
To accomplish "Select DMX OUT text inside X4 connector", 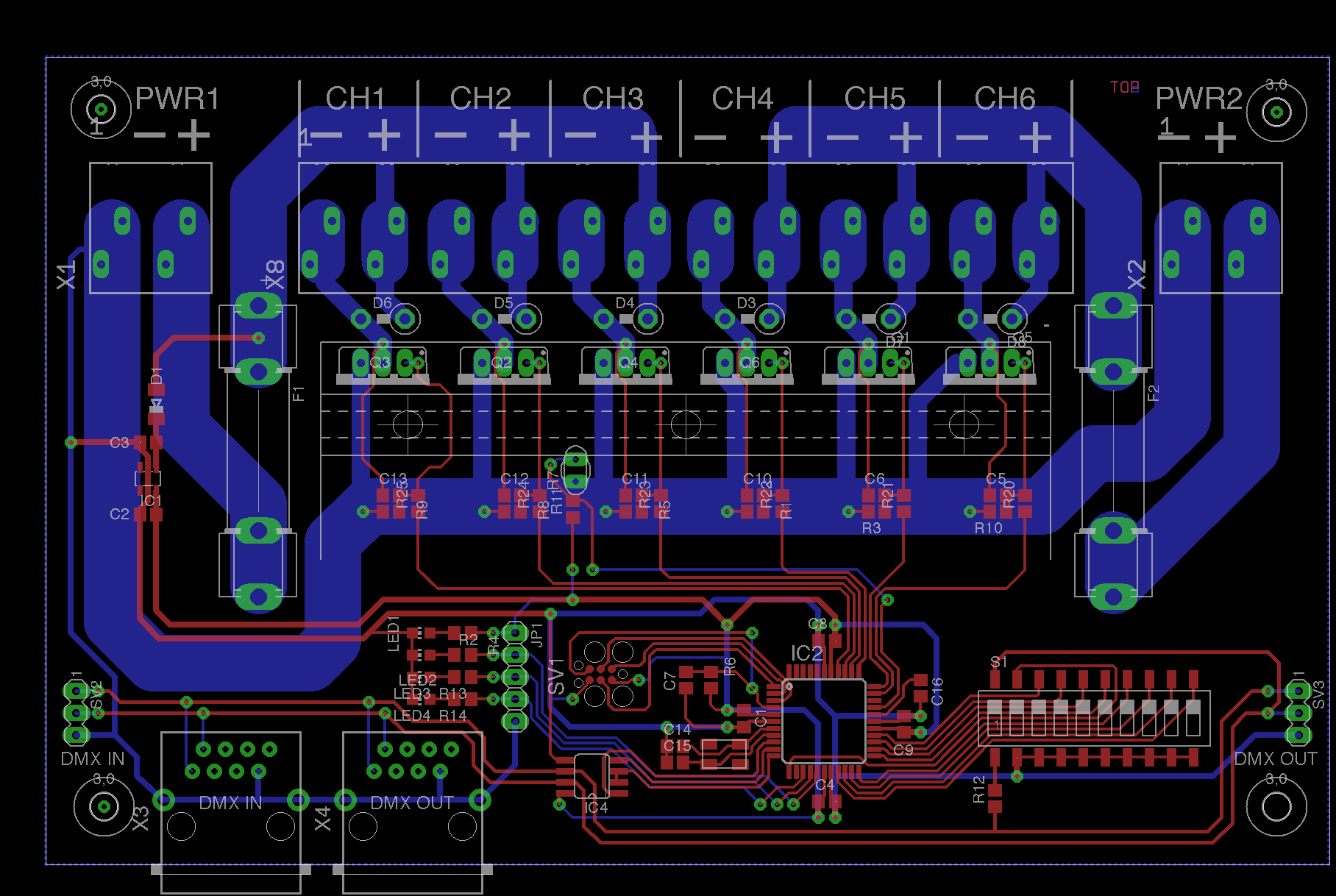I will pyautogui.click(x=412, y=803).
